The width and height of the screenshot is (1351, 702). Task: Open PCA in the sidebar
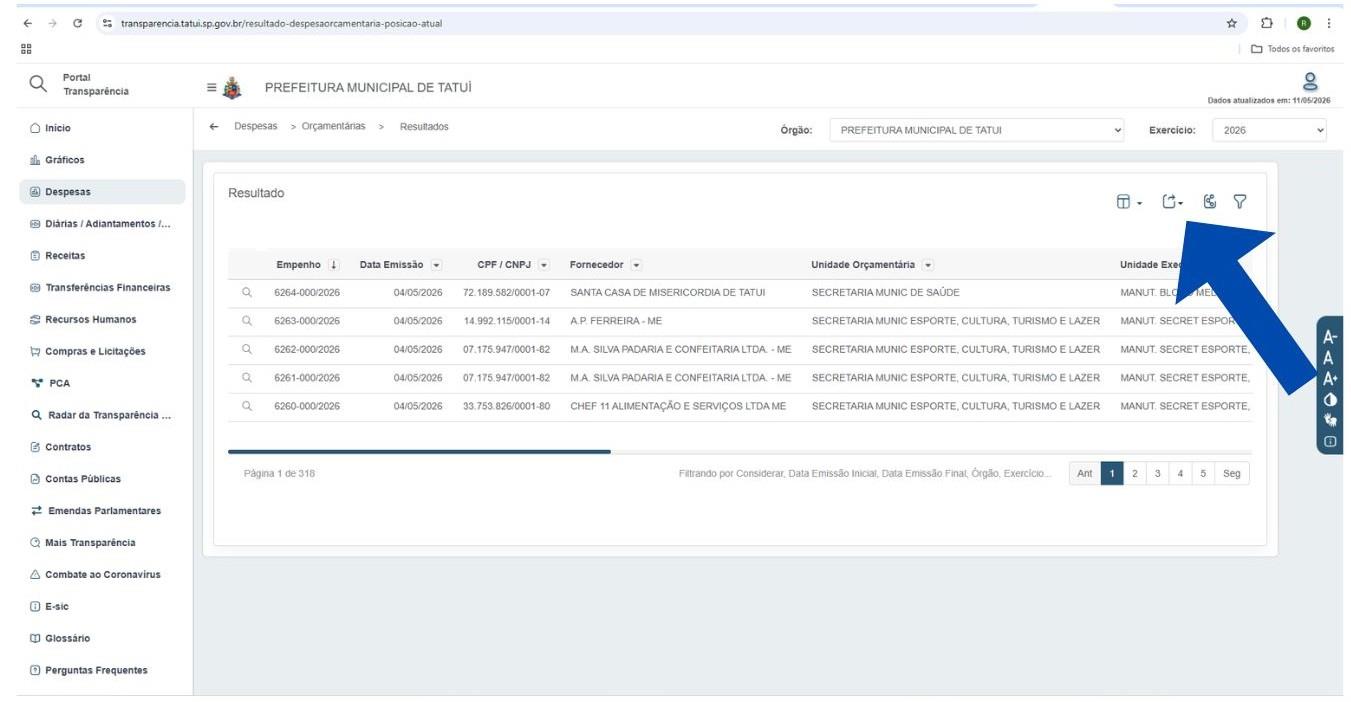(x=101, y=383)
